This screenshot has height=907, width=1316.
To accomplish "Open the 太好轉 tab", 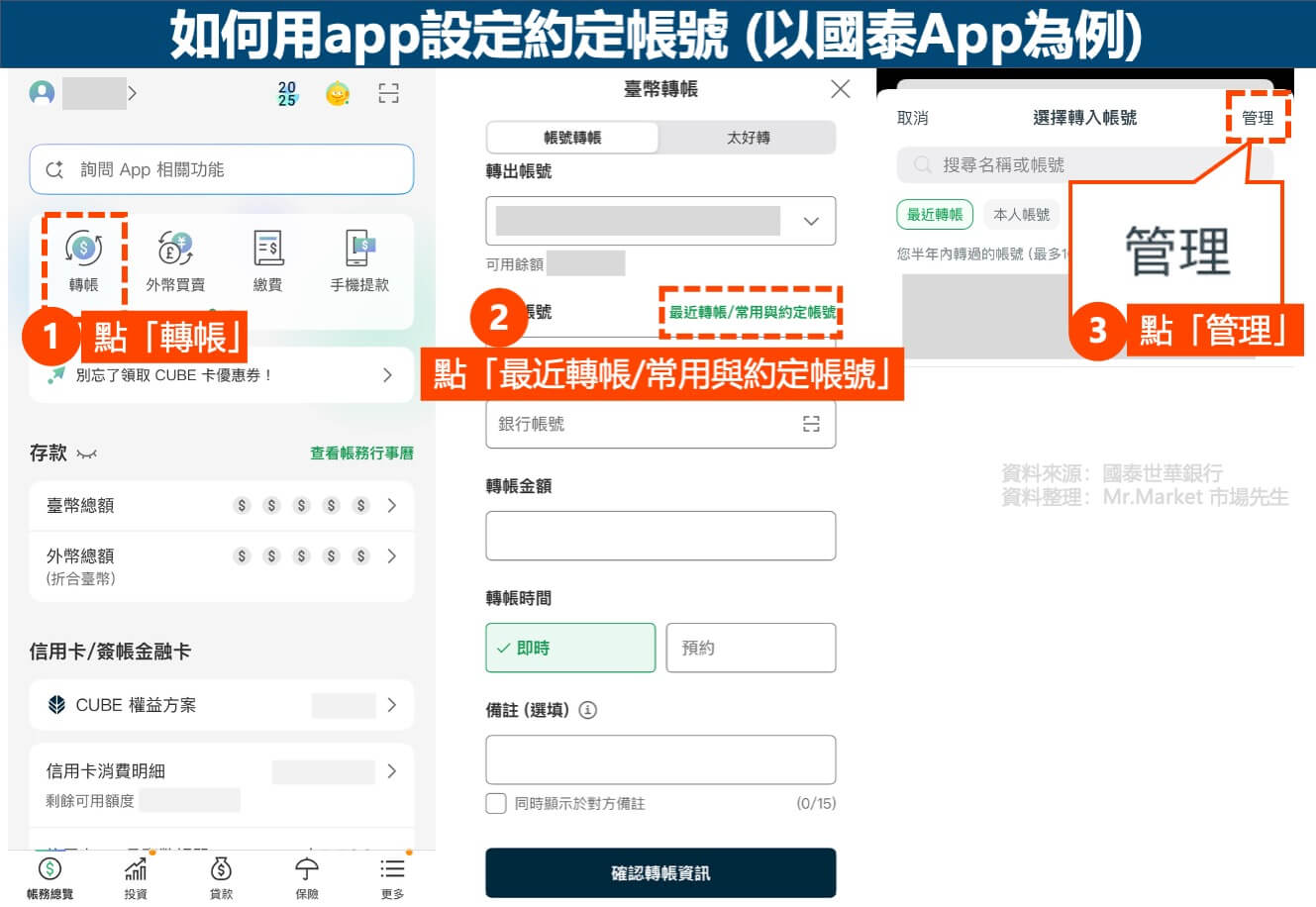I will [749, 138].
